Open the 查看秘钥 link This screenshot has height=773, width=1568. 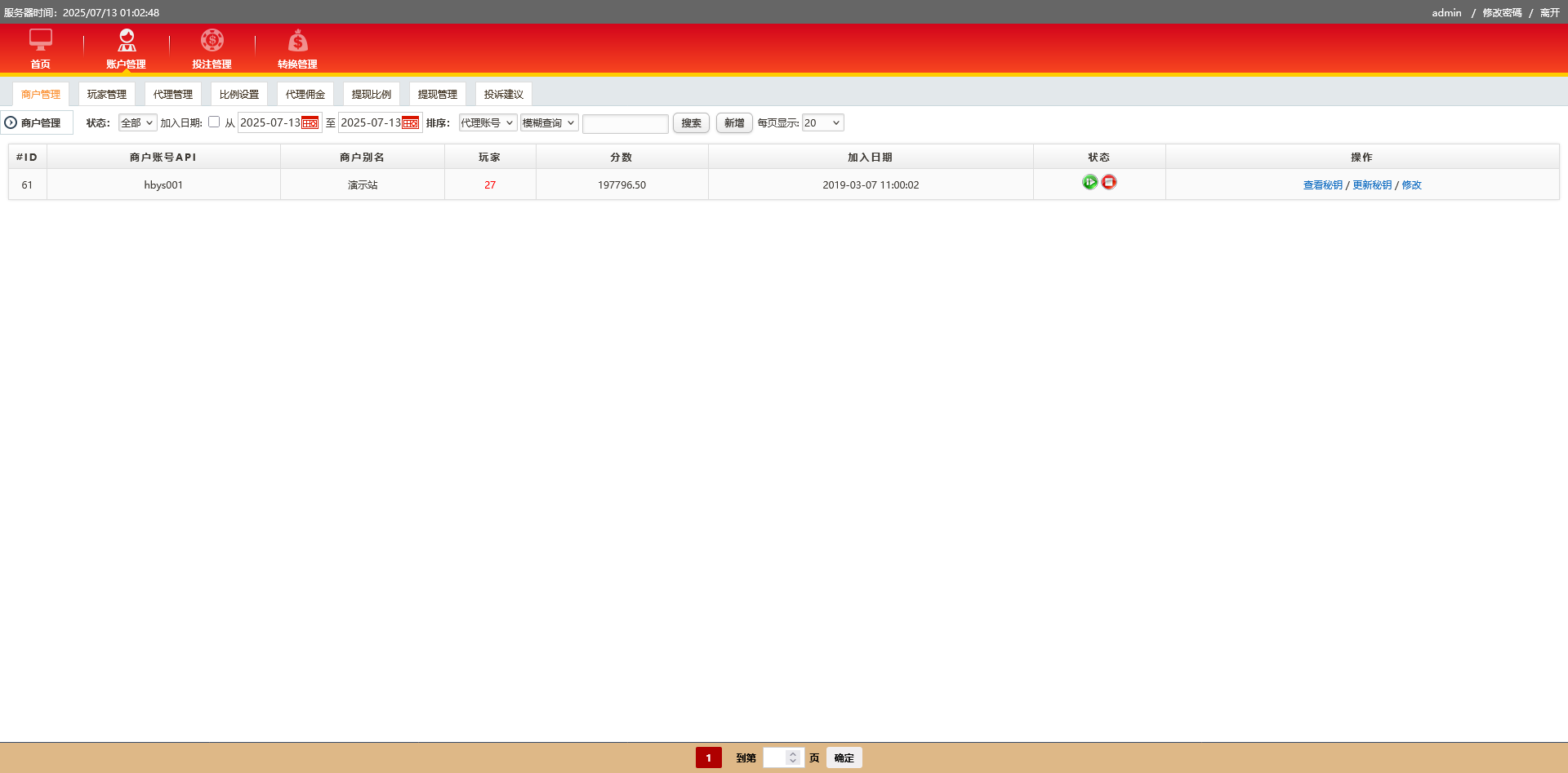pos(1323,185)
